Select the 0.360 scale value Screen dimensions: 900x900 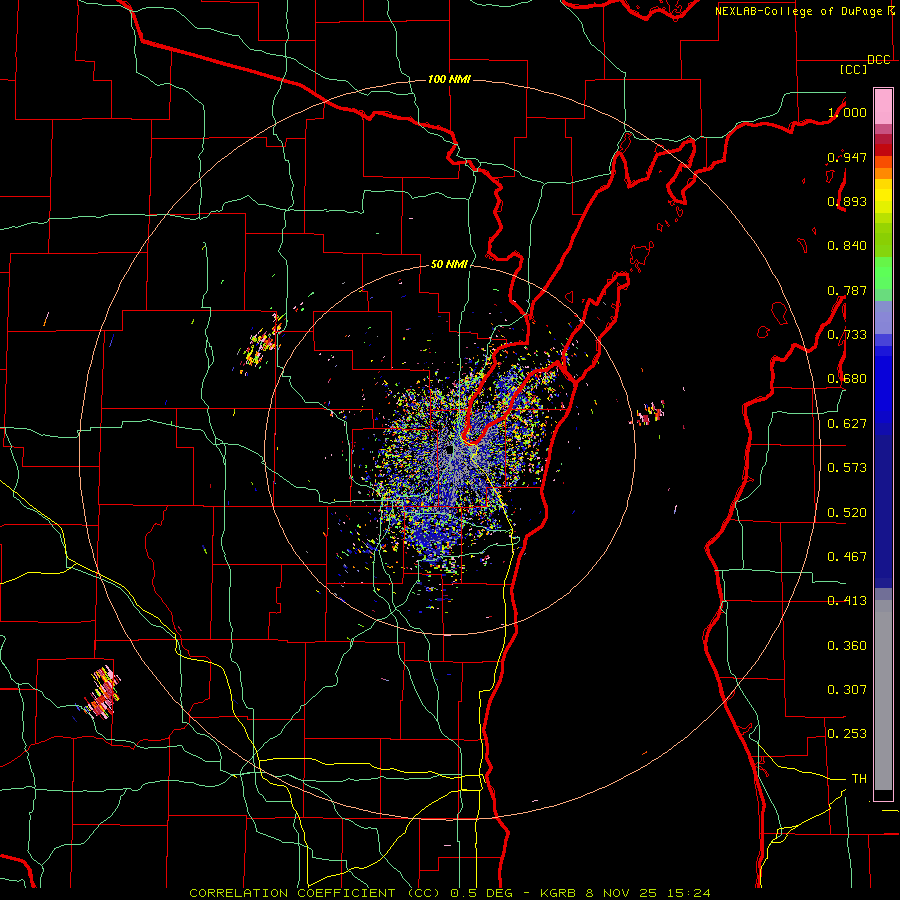[x=847, y=646]
